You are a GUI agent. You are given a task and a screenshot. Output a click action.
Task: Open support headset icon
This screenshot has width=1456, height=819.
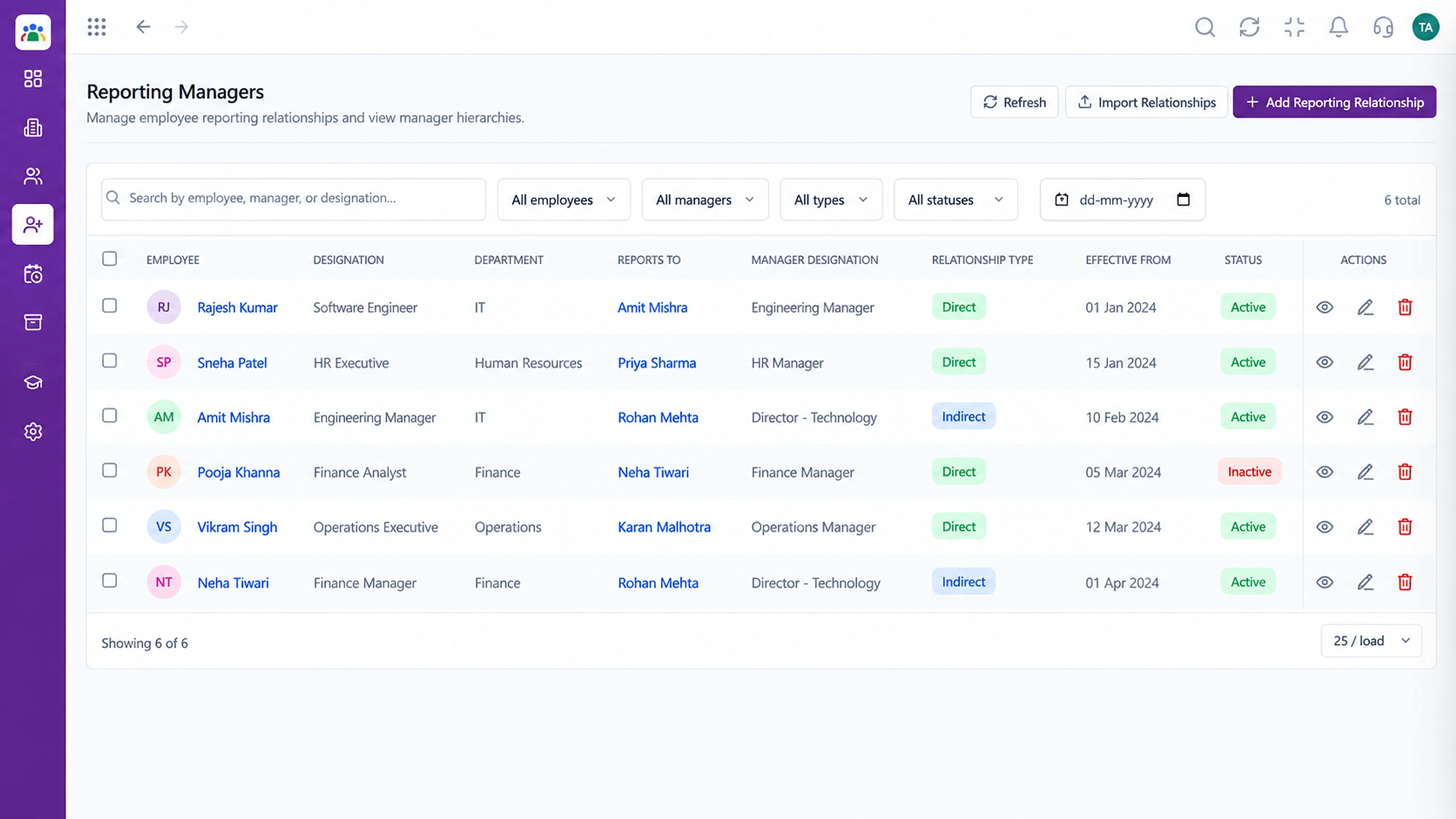pos(1383,27)
